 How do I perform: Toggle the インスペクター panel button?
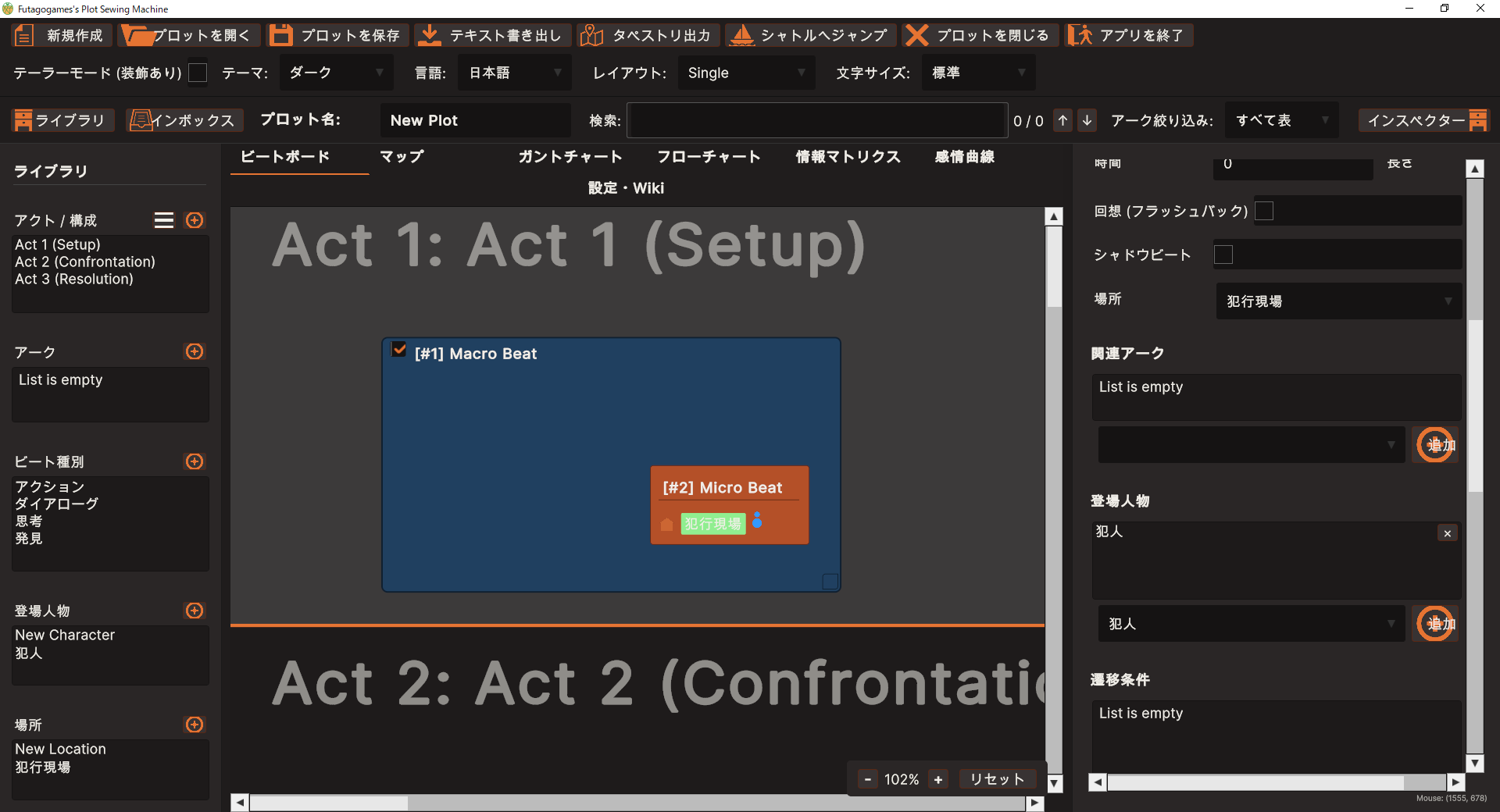[1424, 120]
